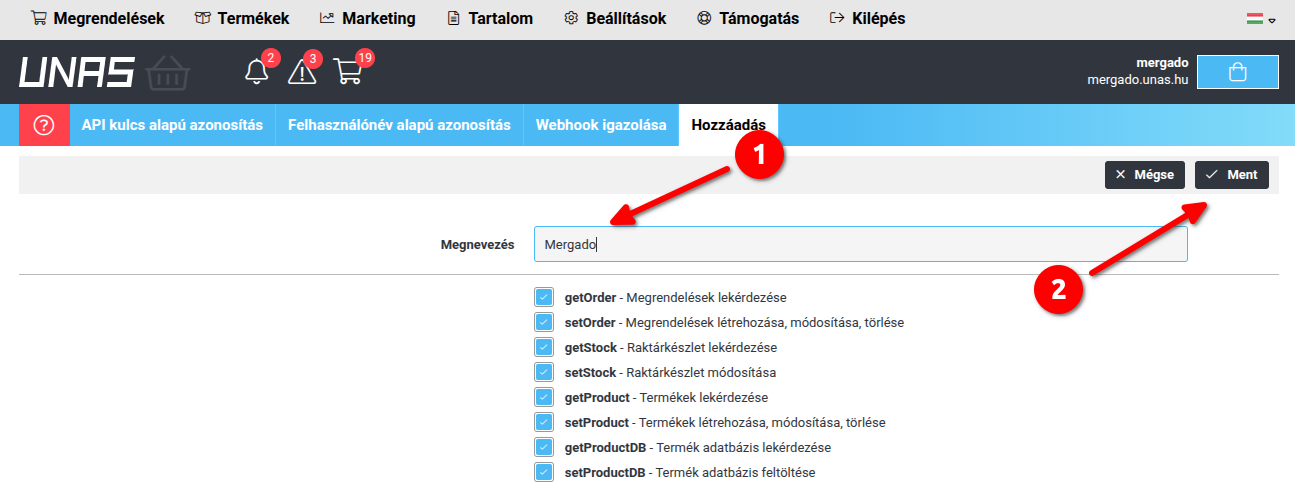Open the Beállítások settings menu
Screen dimensions: 1295x484
click(x=615, y=19)
